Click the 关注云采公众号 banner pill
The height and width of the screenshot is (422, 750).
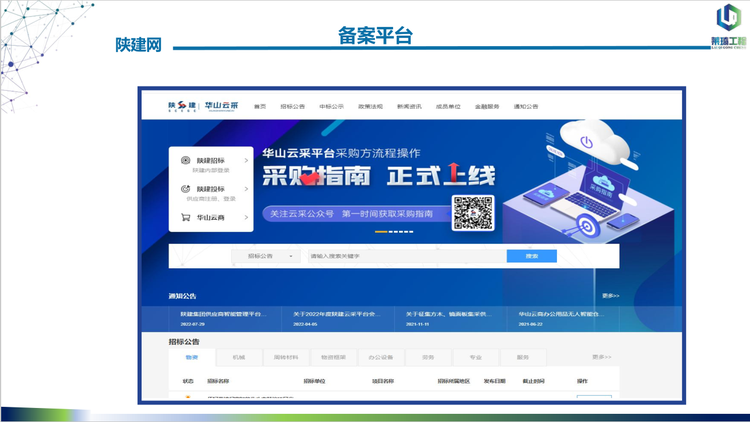(355, 214)
